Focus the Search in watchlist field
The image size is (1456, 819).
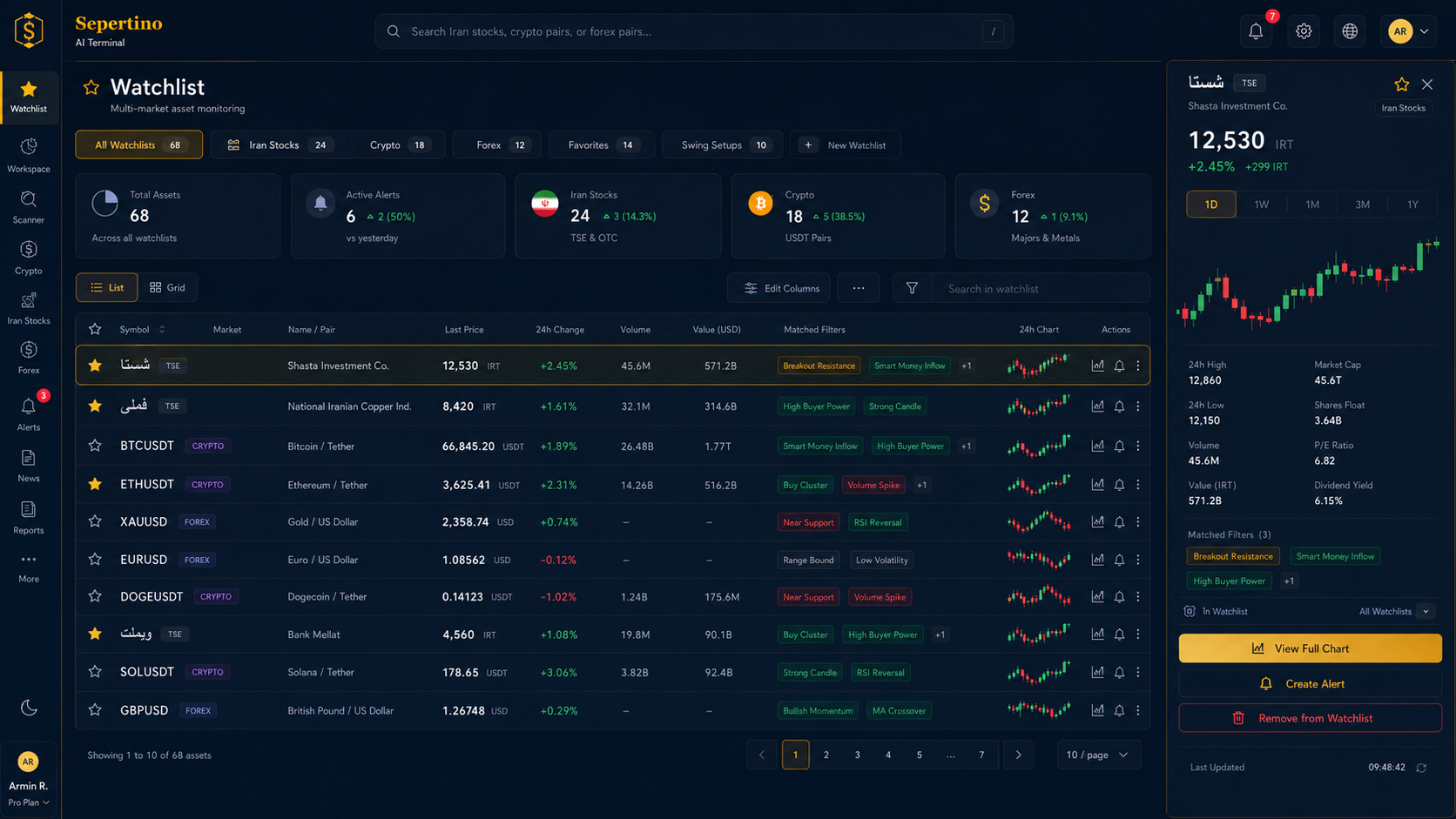1041,288
